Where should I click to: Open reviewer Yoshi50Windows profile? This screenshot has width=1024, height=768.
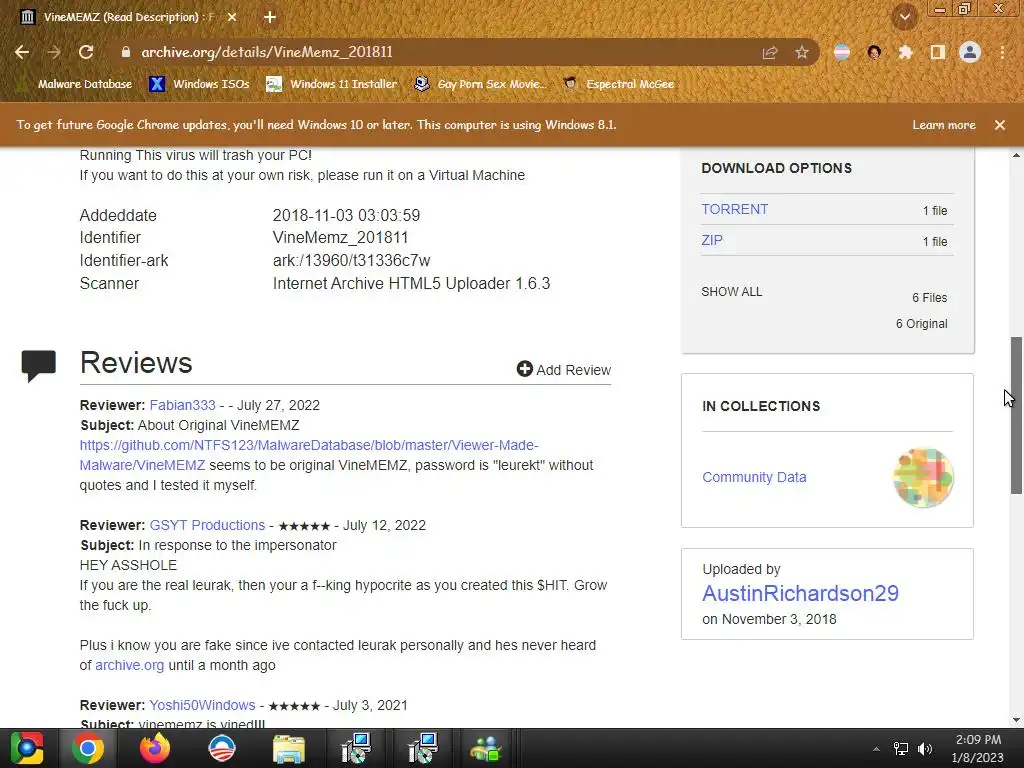pyautogui.click(x=202, y=705)
